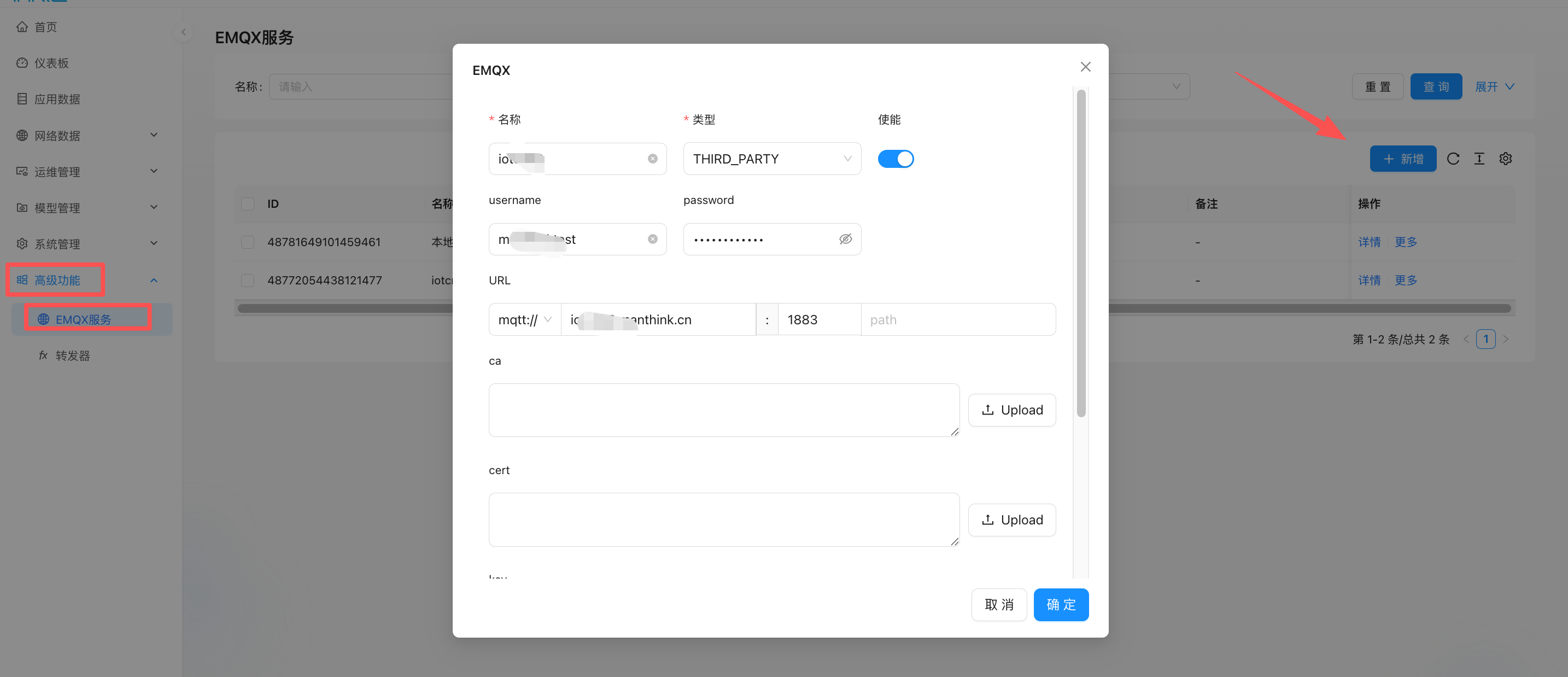Image resolution: width=1568 pixels, height=677 pixels.
Task: Clear the 名称 field with its X icon
Action: click(653, 159)
